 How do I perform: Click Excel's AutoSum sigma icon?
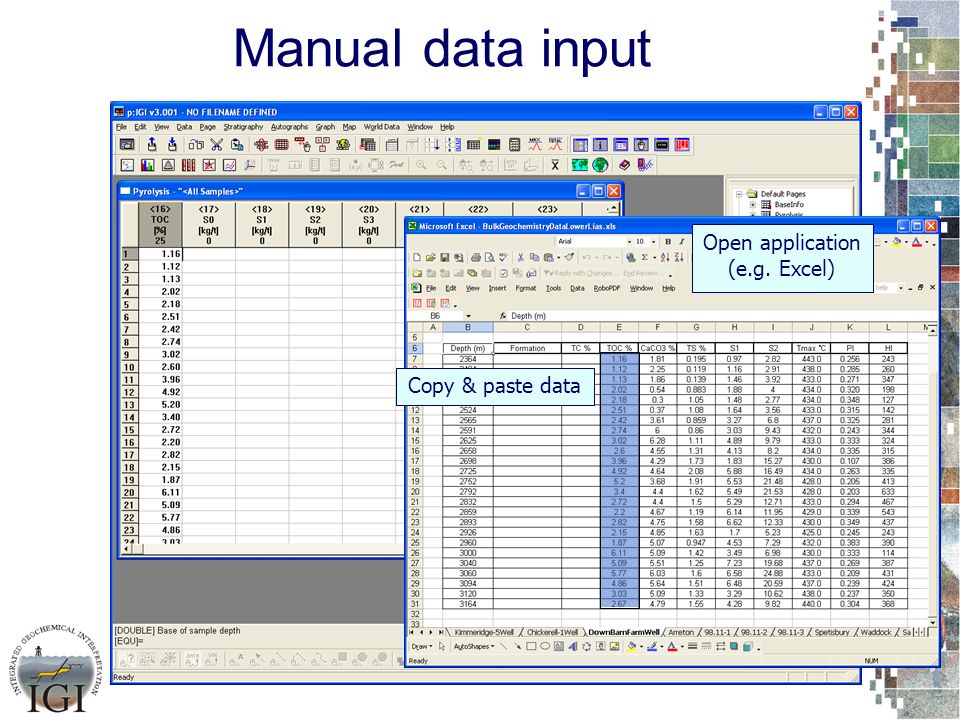[x=645, y=258]
